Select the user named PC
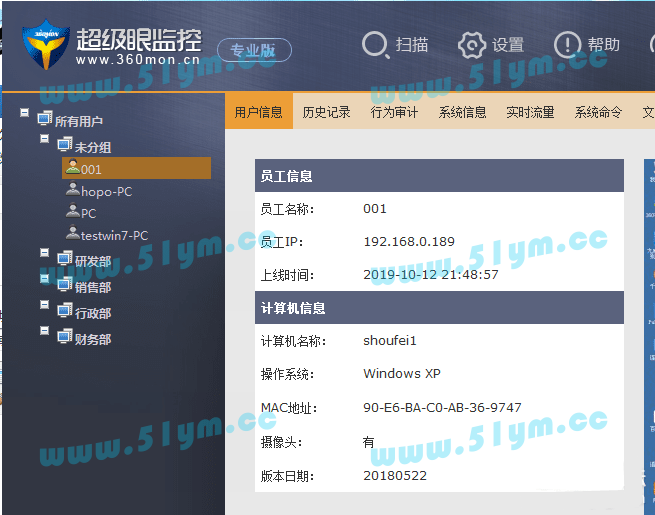The height and width of the screenshot is (515, 655). click(x=89, y=213)
